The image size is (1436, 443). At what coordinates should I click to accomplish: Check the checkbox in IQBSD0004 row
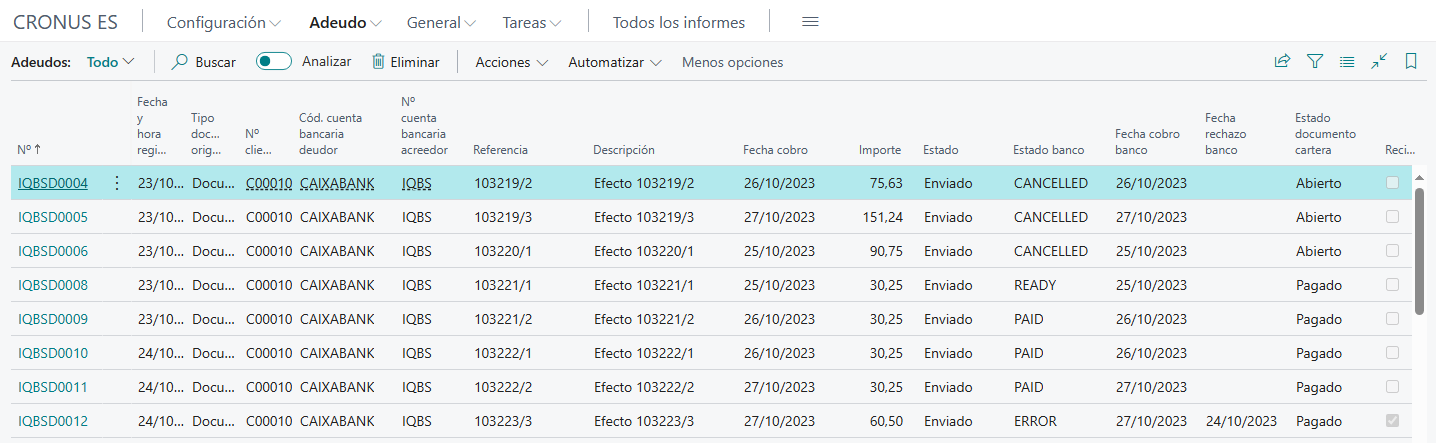1392,183
